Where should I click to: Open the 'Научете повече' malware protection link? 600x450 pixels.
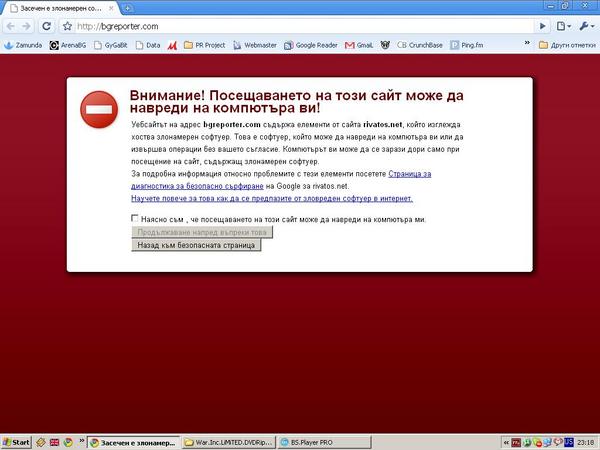coord(272,198)
